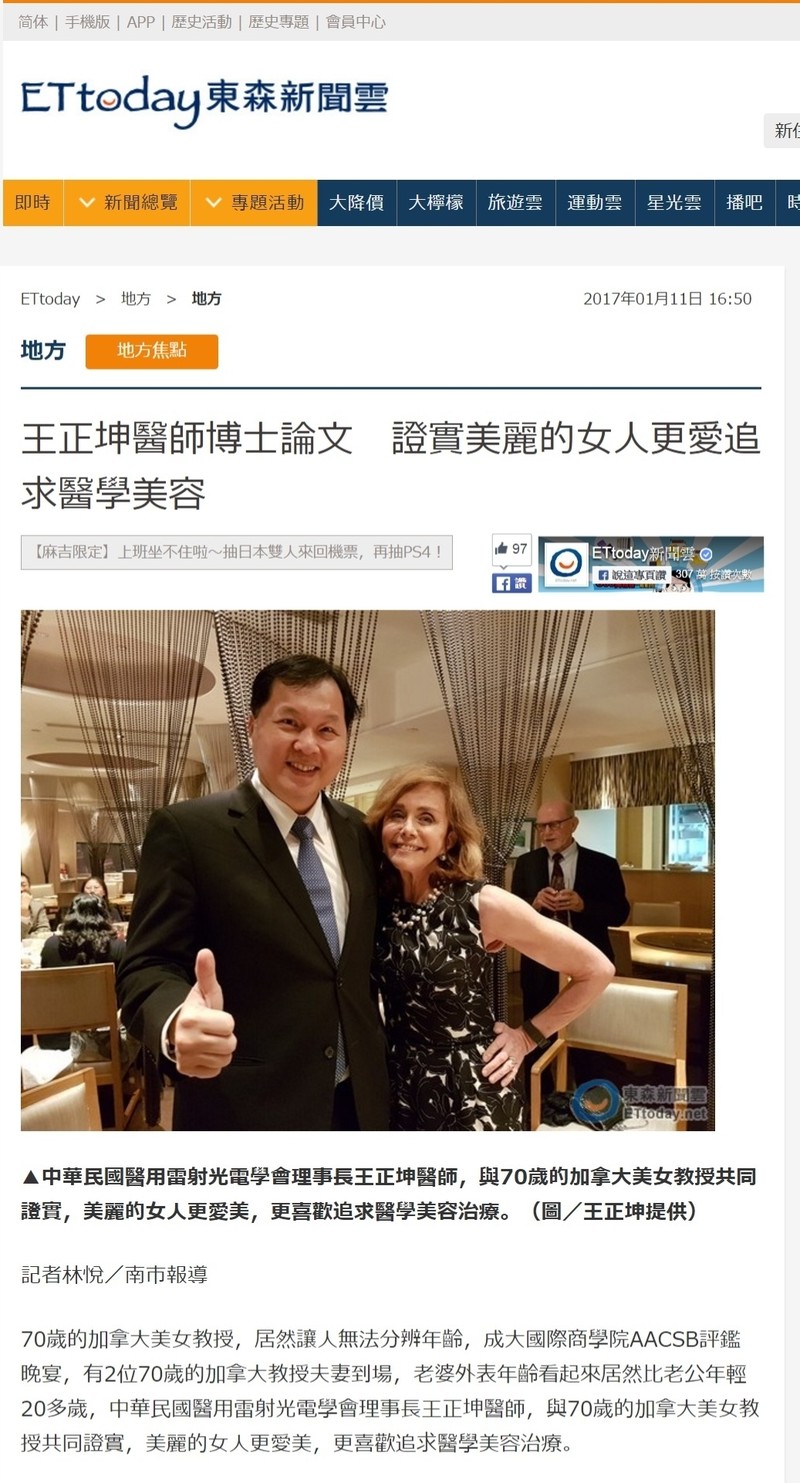
Task: Open the 星光雲 section
Action: (x=674, y=203)
